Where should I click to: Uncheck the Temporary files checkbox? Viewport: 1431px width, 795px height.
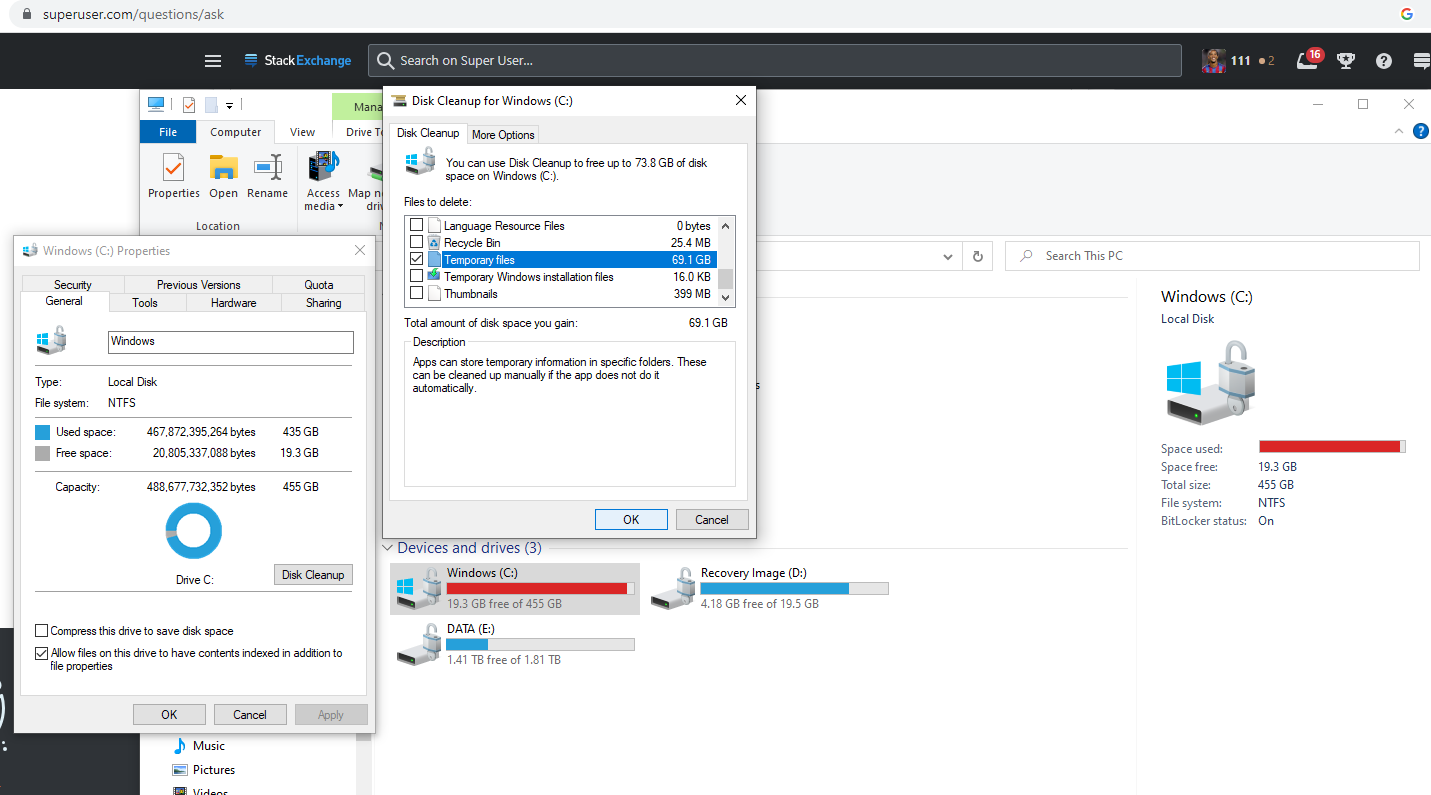coord(416,260)
